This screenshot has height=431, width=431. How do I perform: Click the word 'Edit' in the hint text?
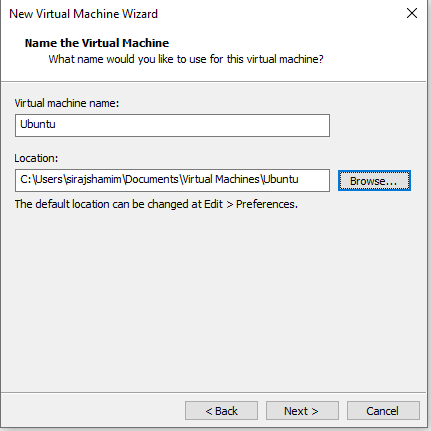[213, 204]
